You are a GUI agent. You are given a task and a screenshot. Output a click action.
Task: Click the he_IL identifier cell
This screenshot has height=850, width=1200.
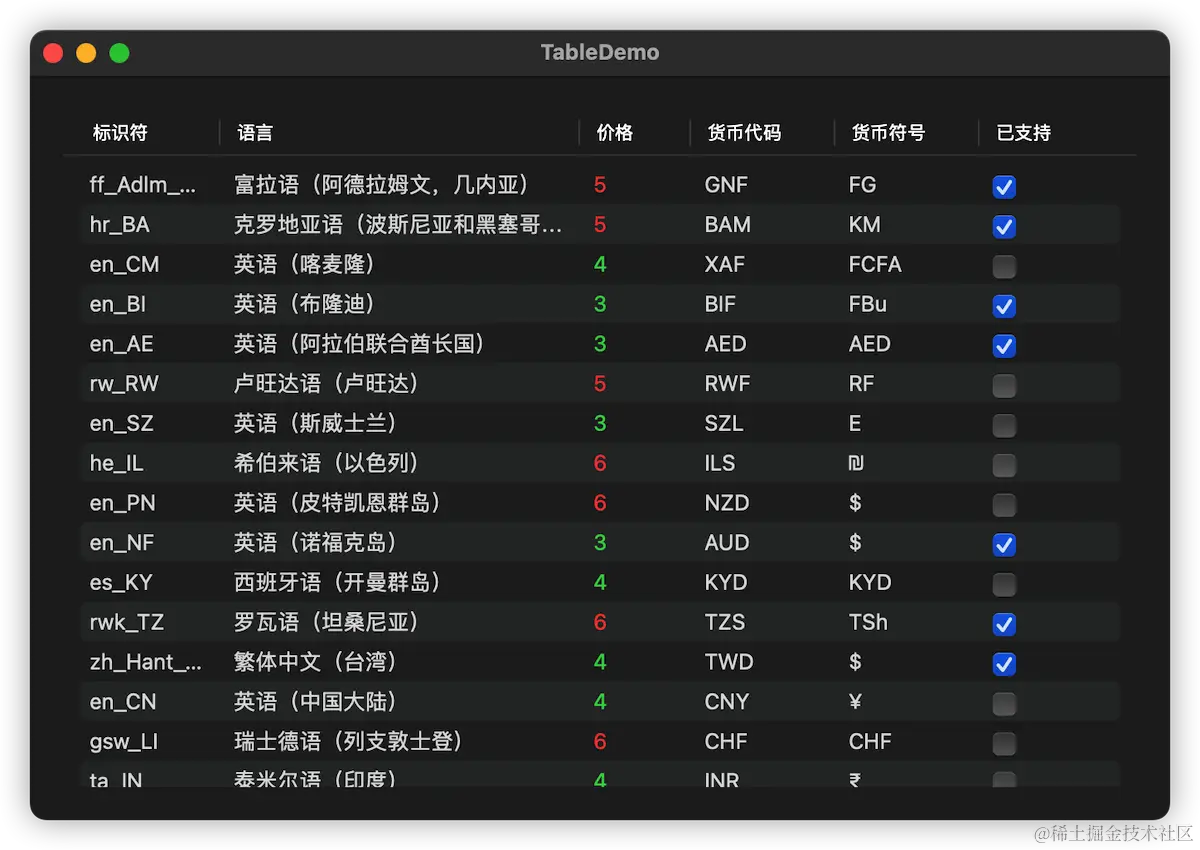tap(117, 463)
